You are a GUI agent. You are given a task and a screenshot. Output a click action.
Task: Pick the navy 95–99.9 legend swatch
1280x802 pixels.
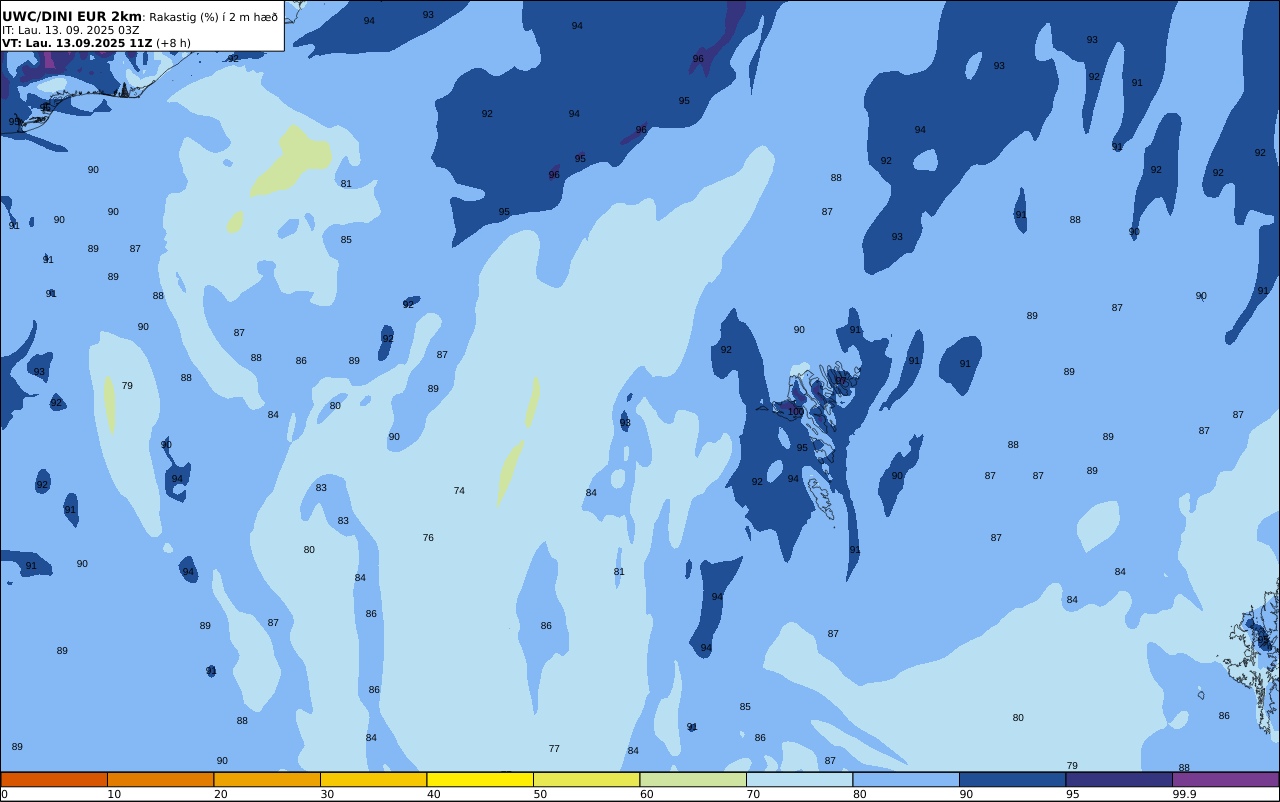(1119, 779)
